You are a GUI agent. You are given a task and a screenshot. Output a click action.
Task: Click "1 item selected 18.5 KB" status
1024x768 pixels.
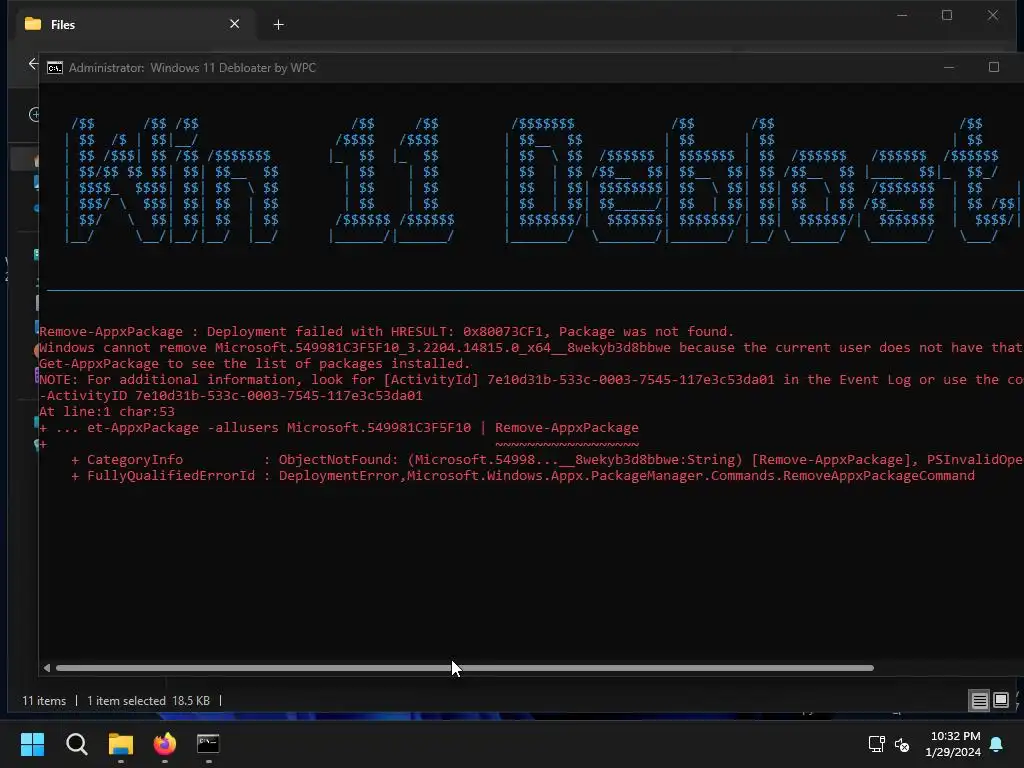point(148,701)
